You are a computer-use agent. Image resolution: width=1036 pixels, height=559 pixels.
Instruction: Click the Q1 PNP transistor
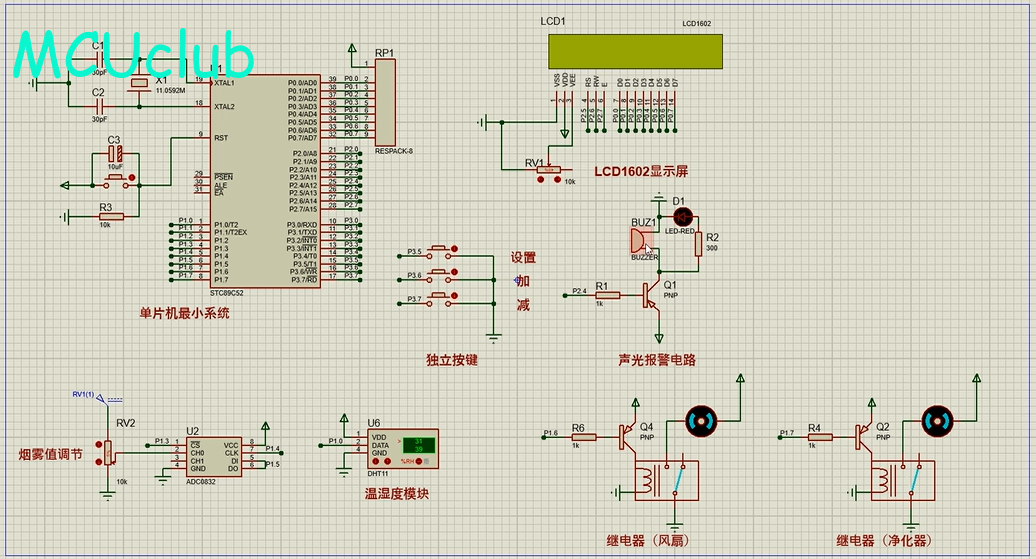[x=651, y=295]
